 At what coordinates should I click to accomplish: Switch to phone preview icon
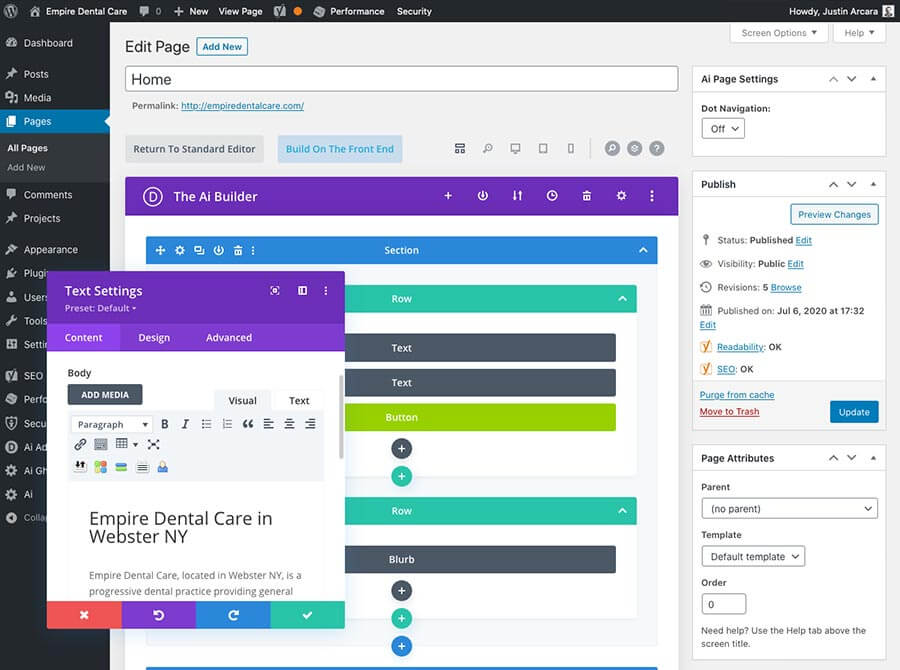[x=571, y=149]
